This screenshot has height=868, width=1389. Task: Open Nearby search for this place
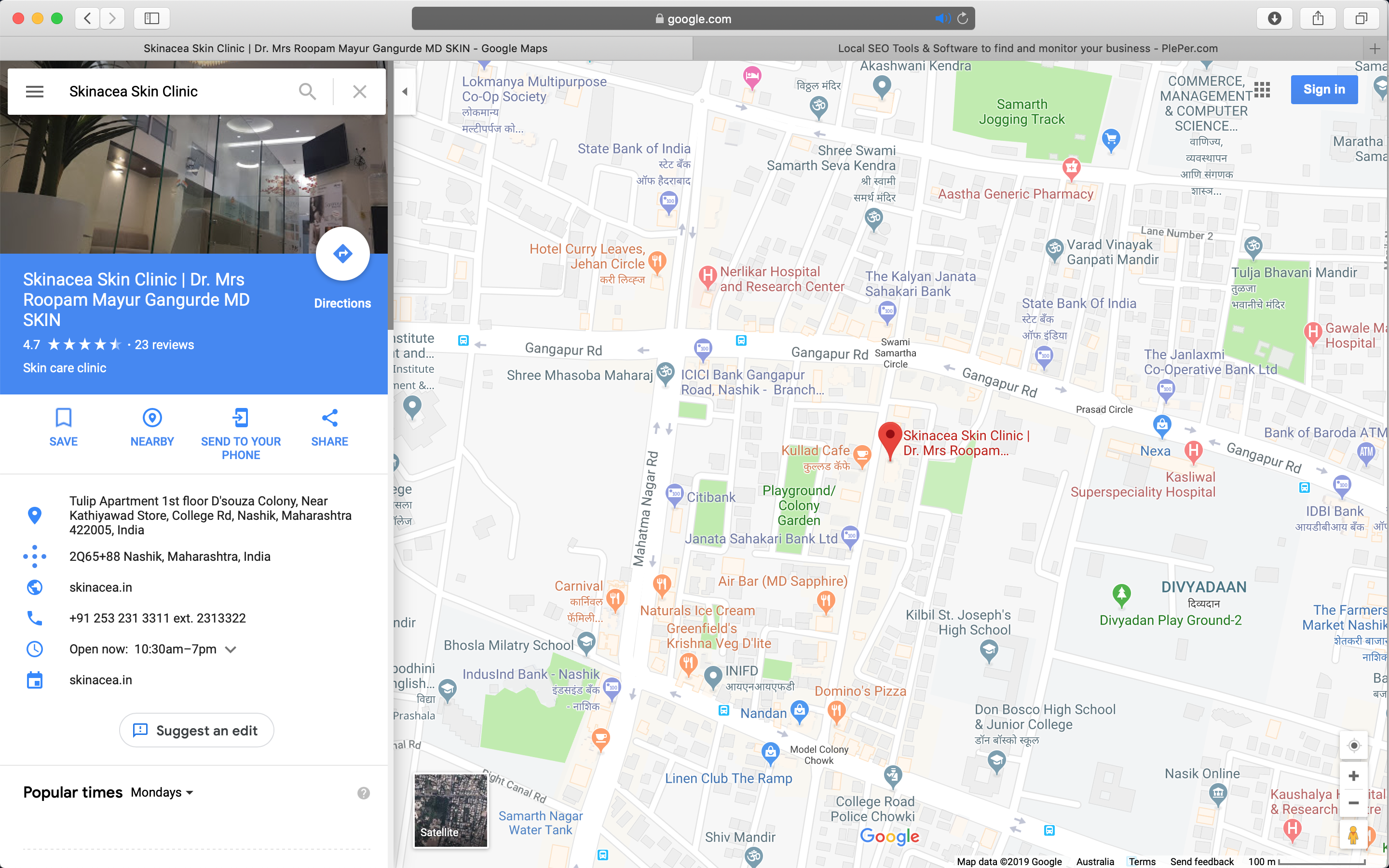(x=152, y=427)
